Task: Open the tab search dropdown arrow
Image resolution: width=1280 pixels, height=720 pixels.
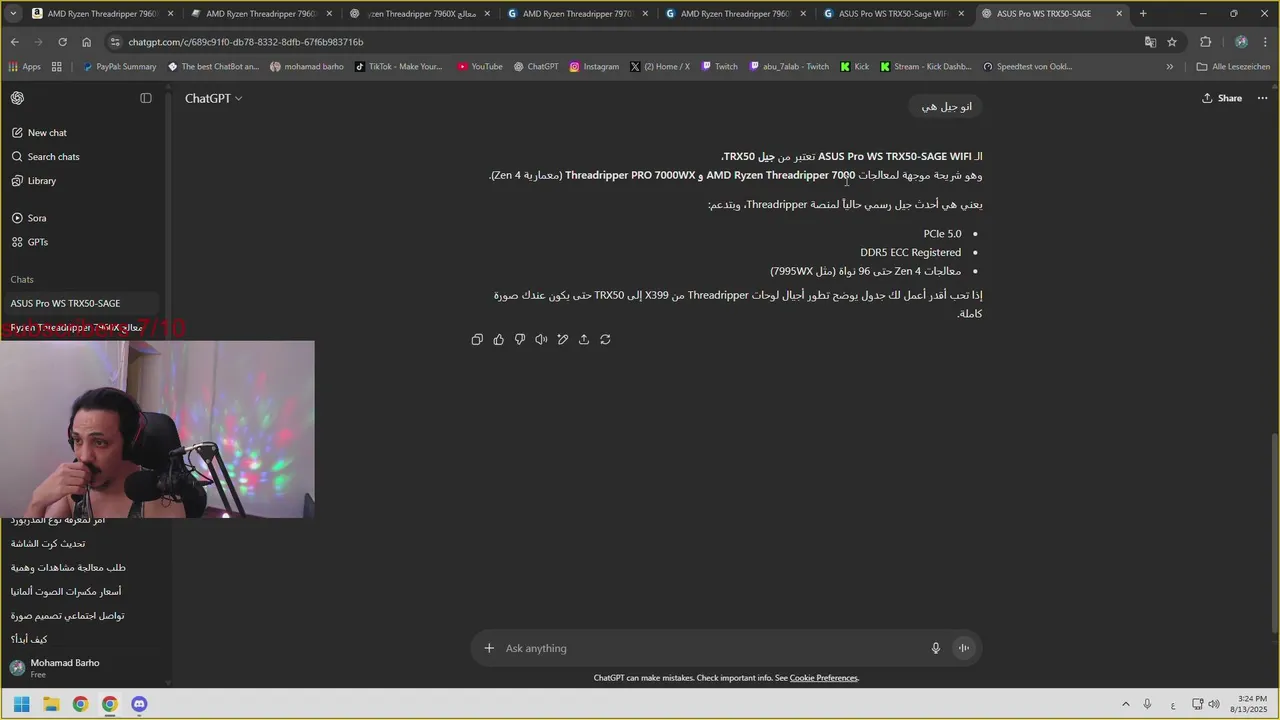Action: (x=13, y=14)
